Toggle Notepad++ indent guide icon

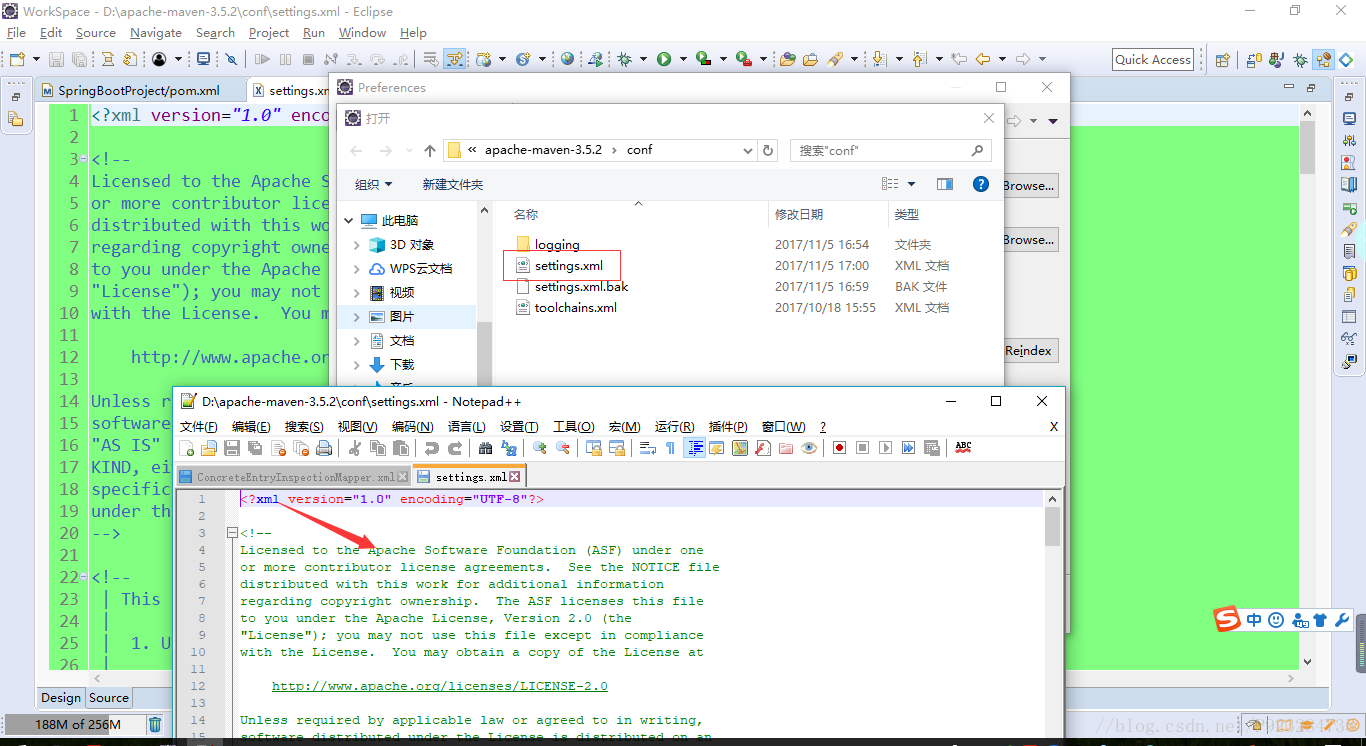pos(694,448)
